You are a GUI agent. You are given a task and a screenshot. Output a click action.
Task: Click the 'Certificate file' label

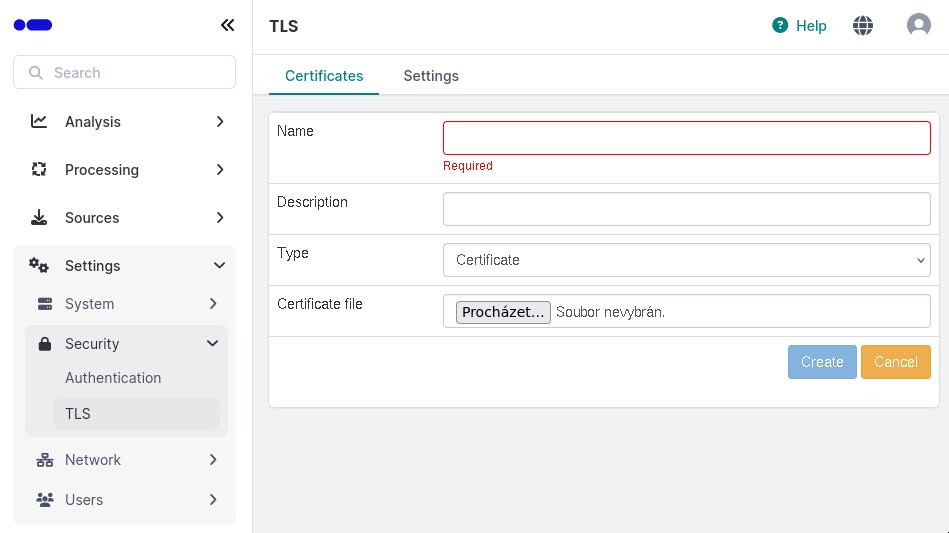pyautogui.click(x=320, y=304)
